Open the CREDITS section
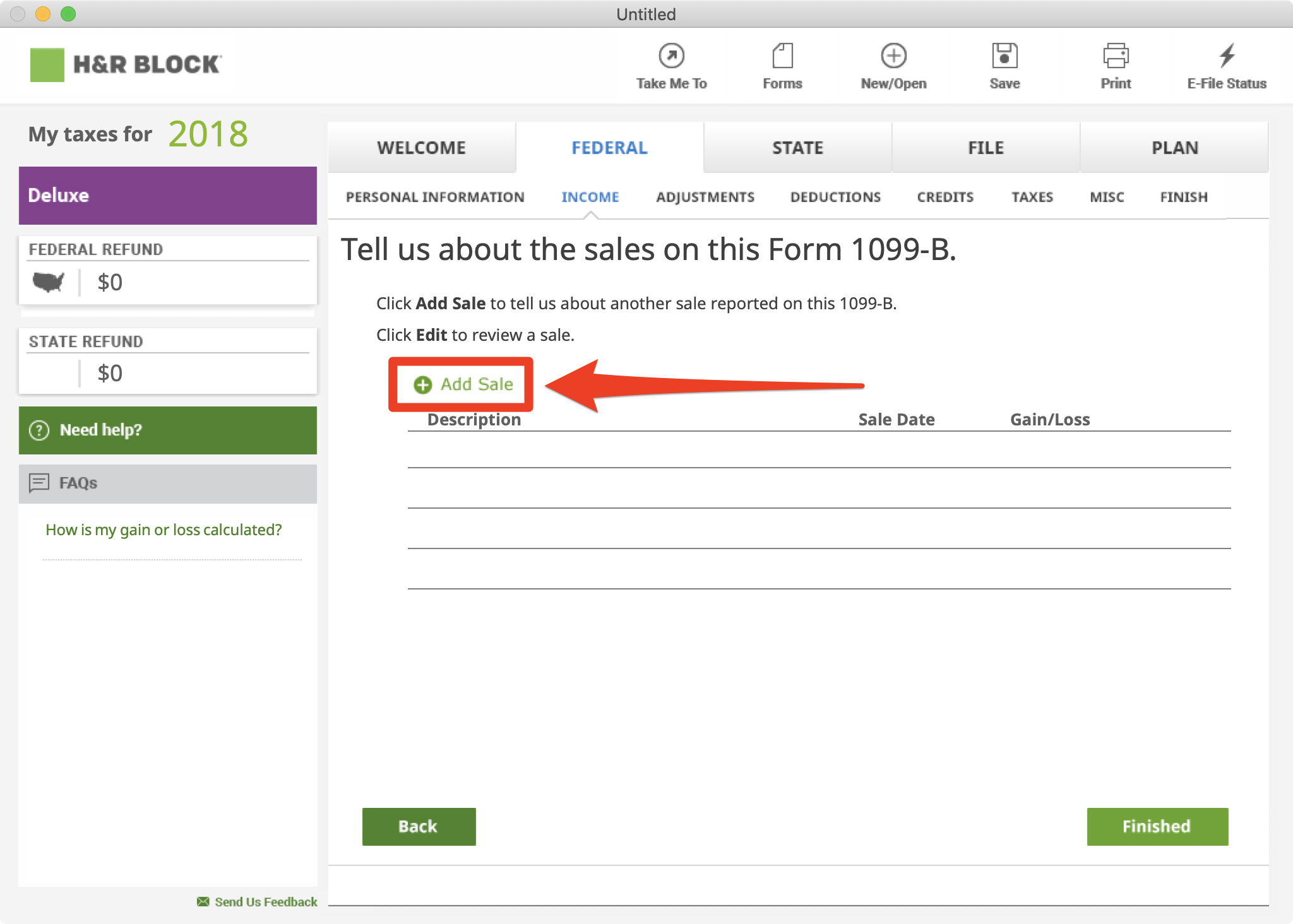The image size is (1293, 924). point(945,197)
